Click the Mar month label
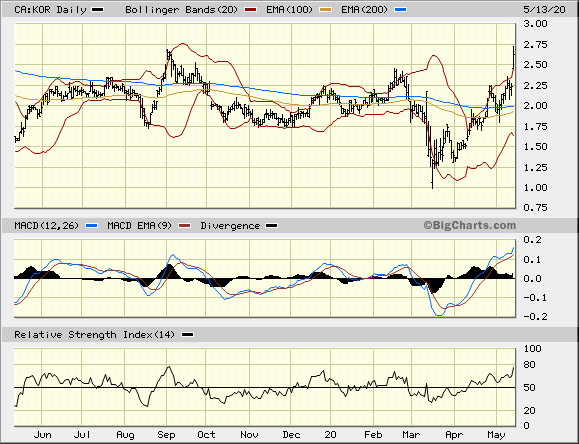579x444 pixels. [411, 435]
